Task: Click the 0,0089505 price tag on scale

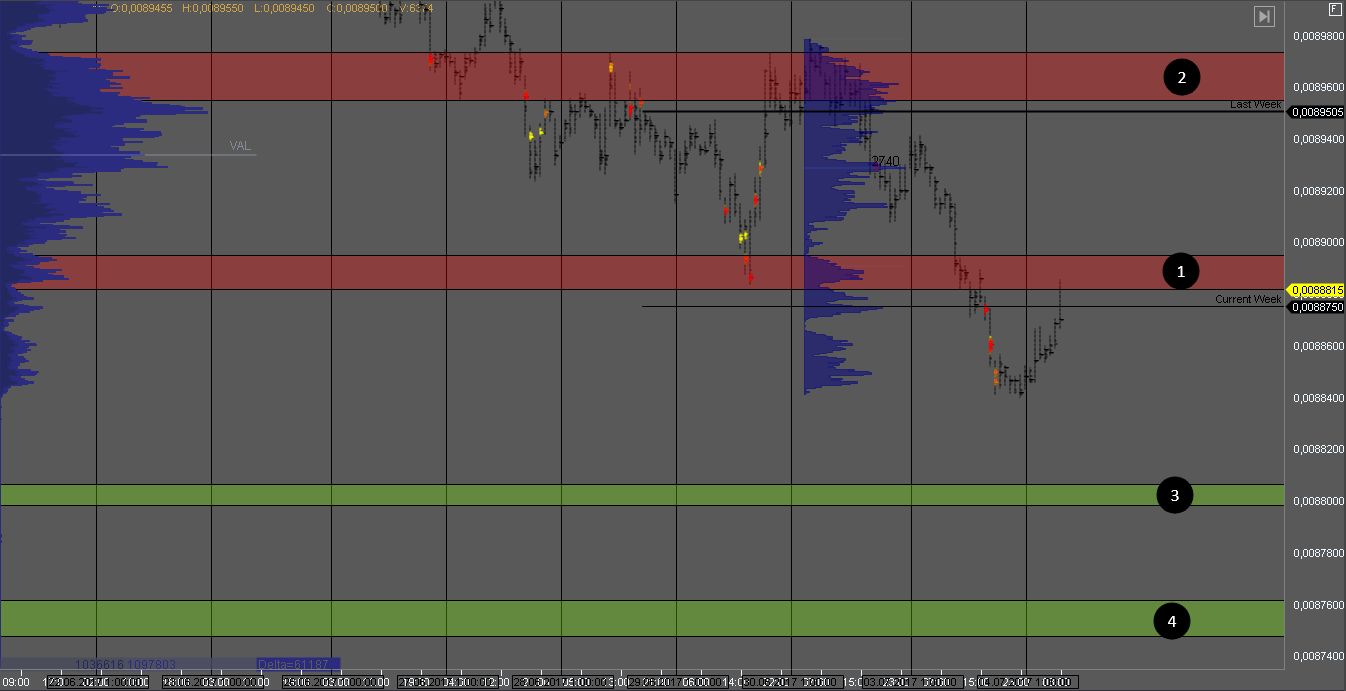Action: click(1316, 112)
